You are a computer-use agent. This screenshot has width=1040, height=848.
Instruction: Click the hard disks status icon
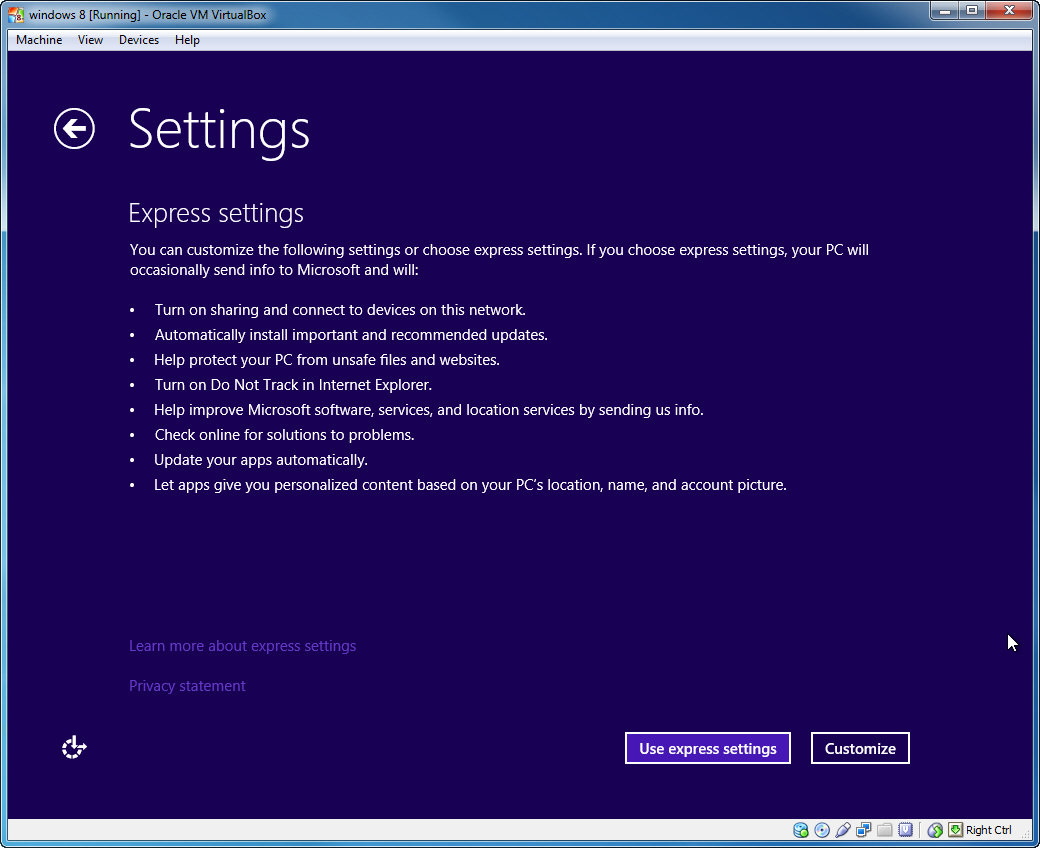pos(800,830)
